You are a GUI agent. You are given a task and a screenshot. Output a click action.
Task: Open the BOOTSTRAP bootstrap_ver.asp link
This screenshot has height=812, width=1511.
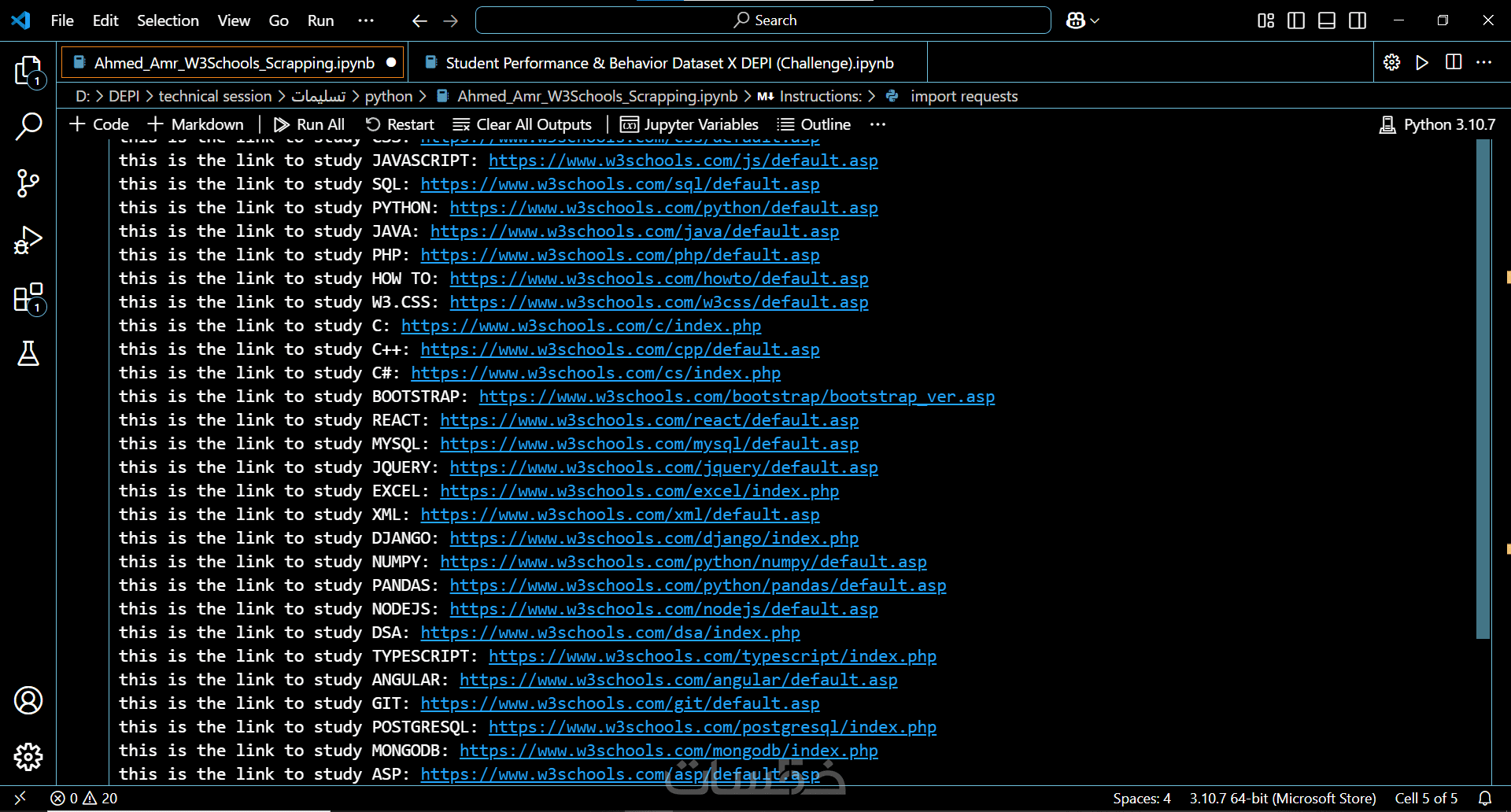coord(737,397)
